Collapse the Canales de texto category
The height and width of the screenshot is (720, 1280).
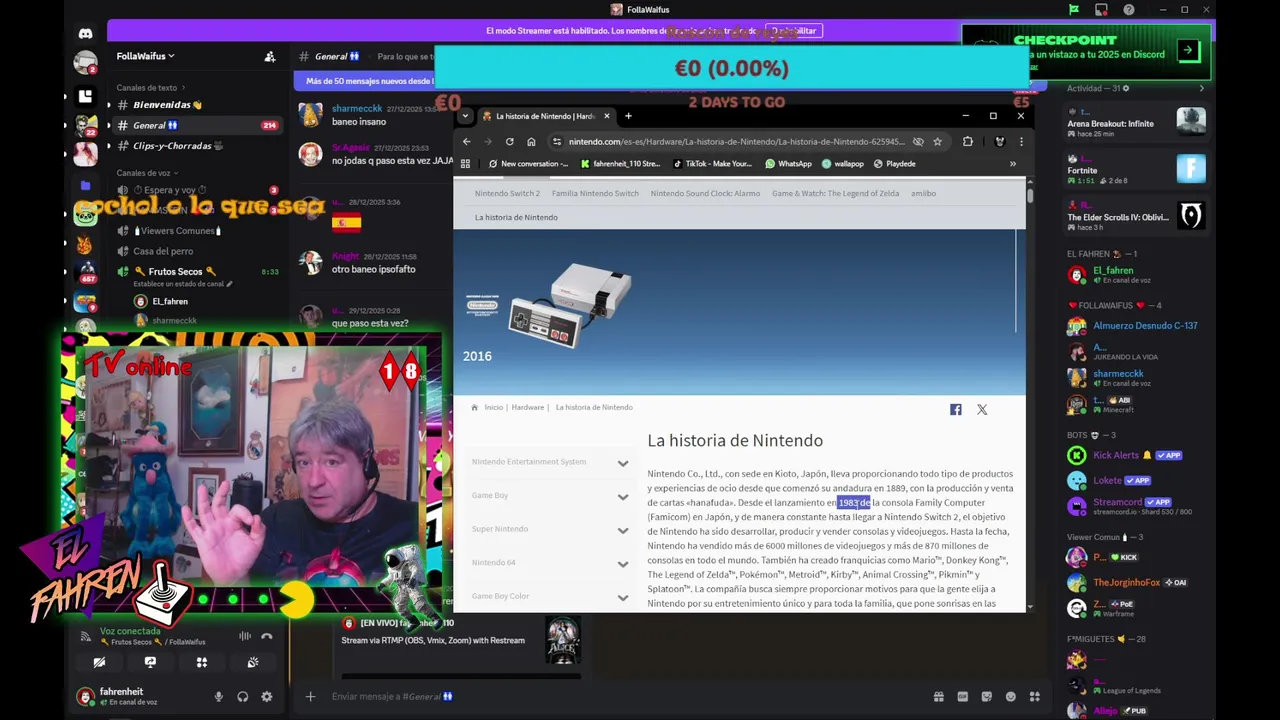click(150, 88)
